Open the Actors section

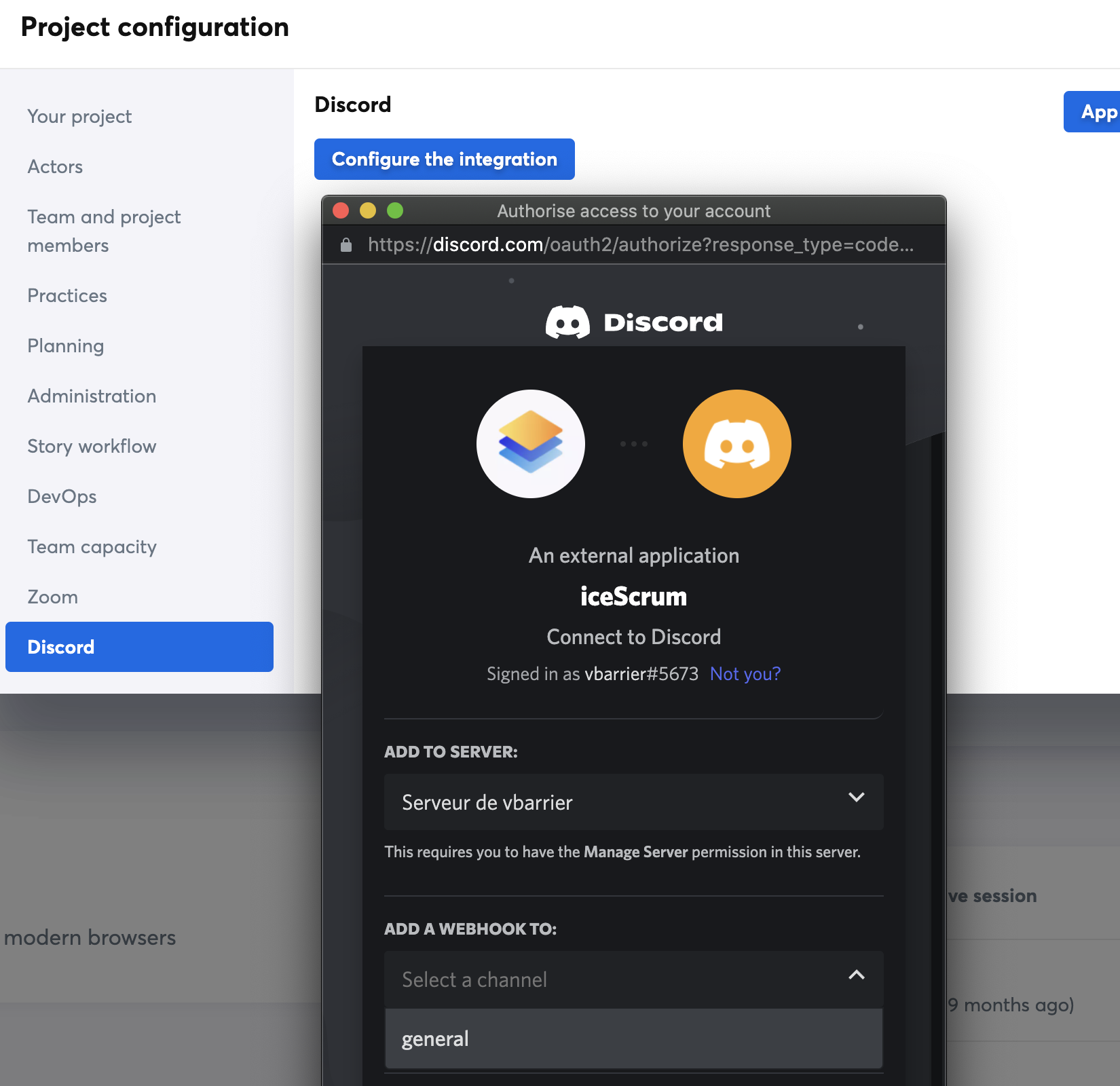coord(54,166)
